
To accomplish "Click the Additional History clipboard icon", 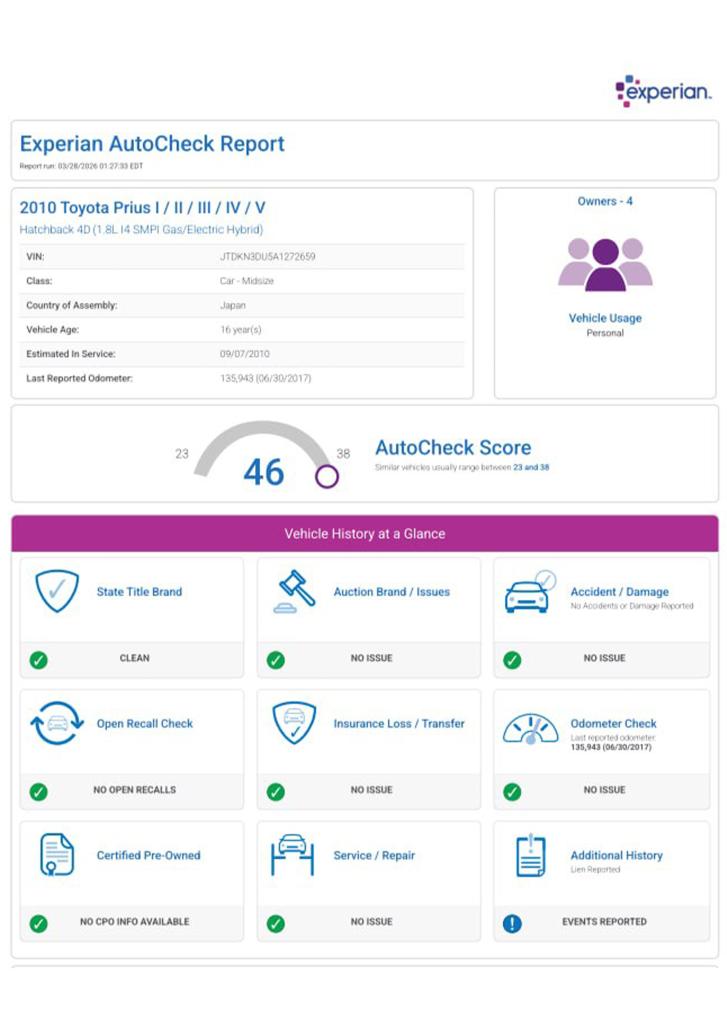I will (530, 856).
